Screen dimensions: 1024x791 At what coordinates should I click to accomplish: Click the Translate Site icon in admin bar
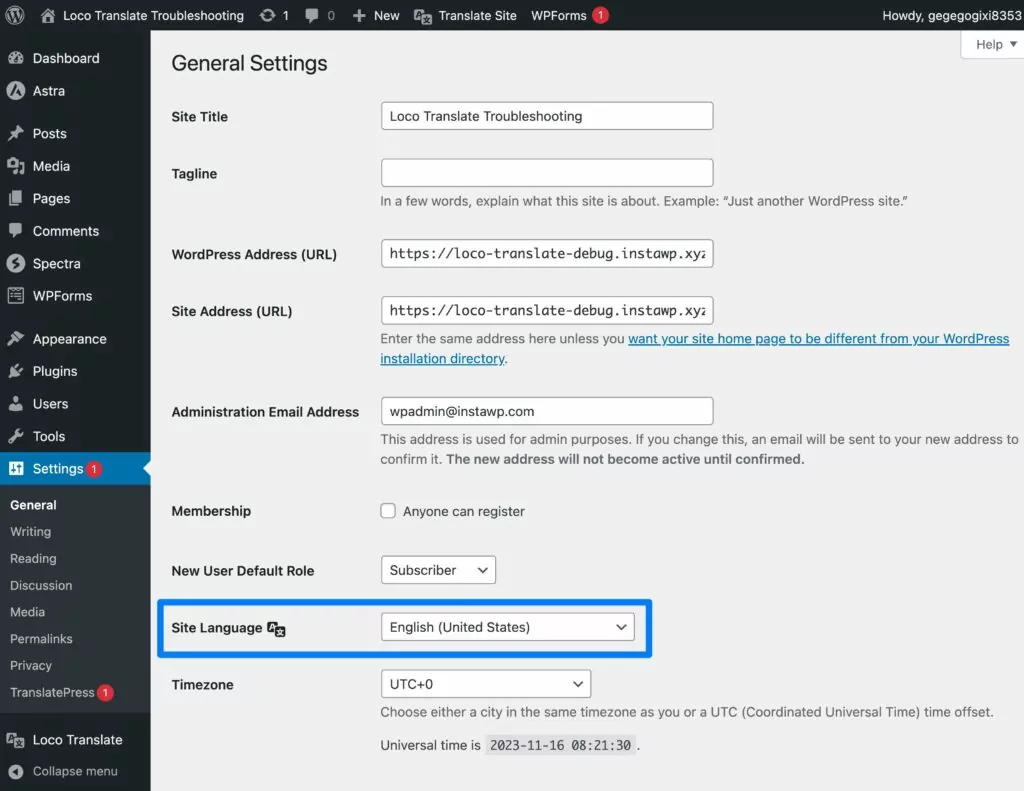[x=423, y=16]
